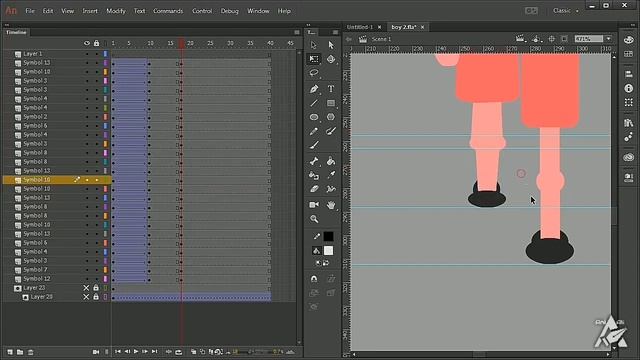Image resolution: width=640 pixels, height=360 pixels.
Task: Click the Center Stage icon
Action: tap(551, 39)
